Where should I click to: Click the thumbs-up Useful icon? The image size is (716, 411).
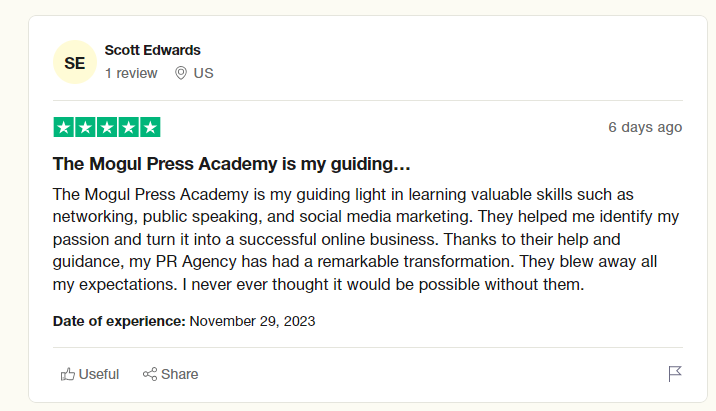pyautogui.click(x=68, y=374)
